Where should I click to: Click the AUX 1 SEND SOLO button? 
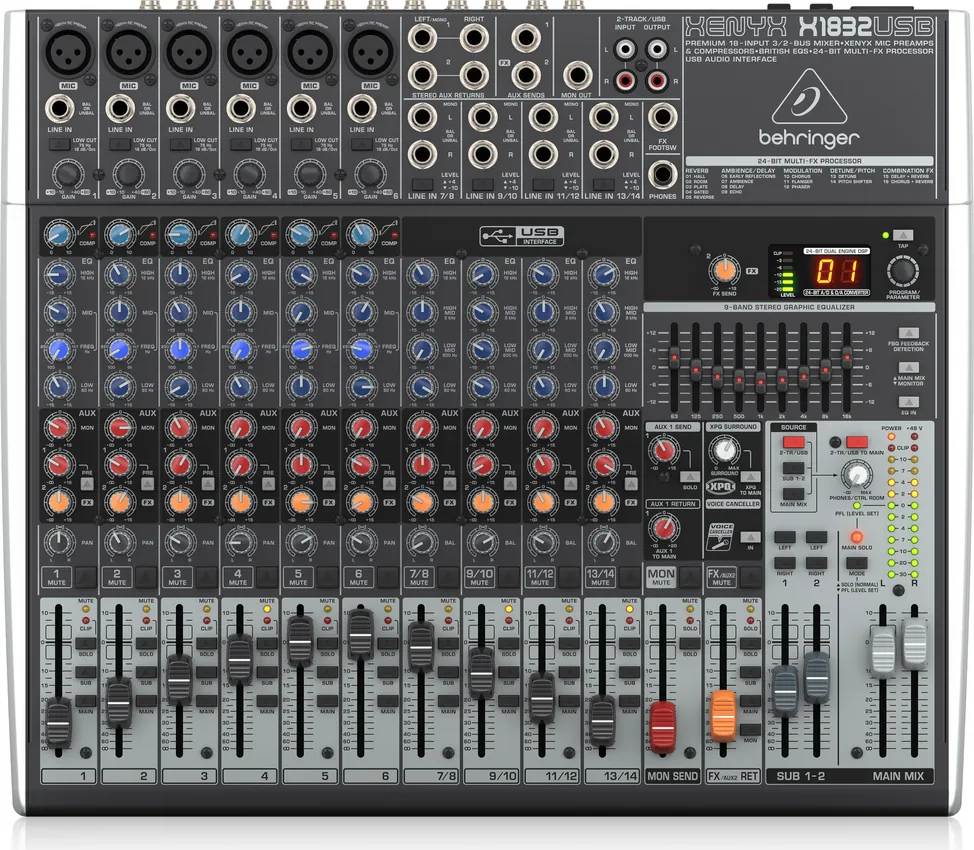[690, 477]
